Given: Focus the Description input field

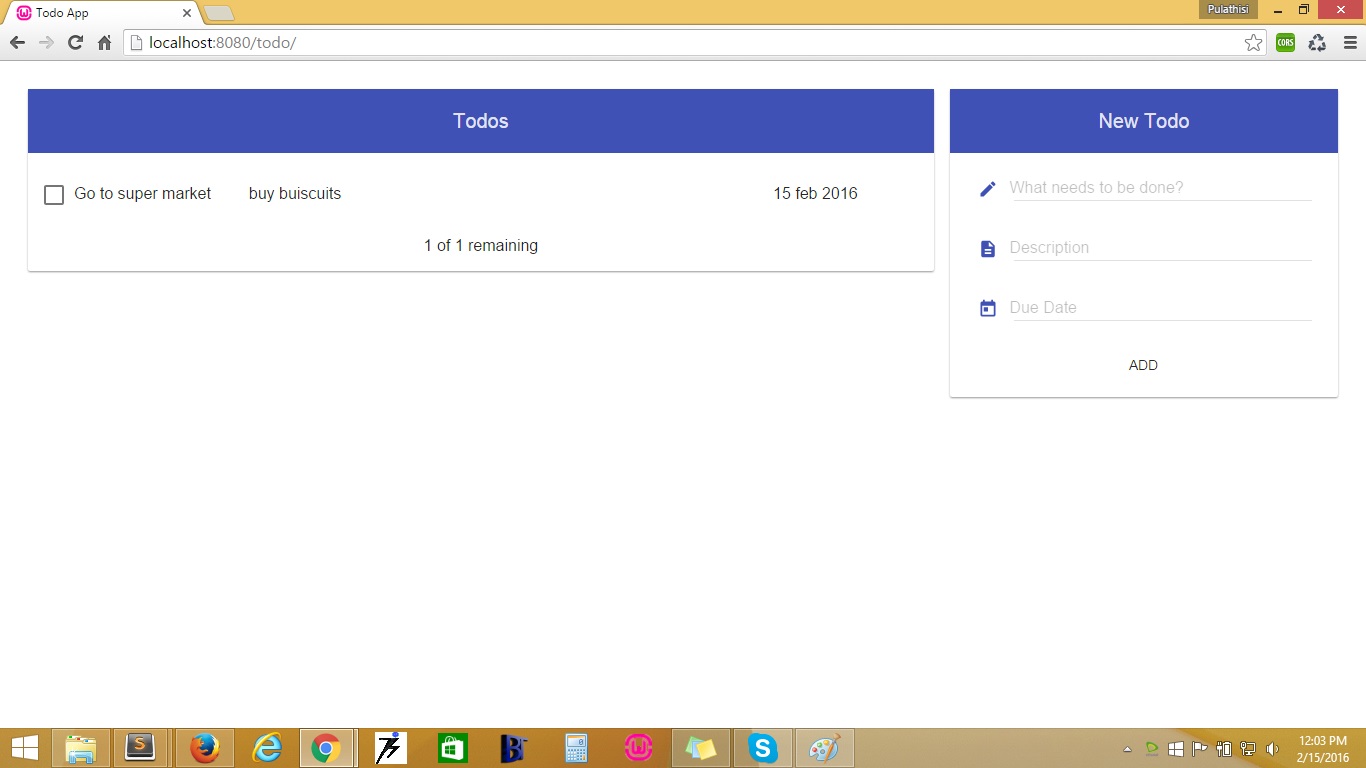Looking at the screenshot, I should click(x=1161, y=248).
